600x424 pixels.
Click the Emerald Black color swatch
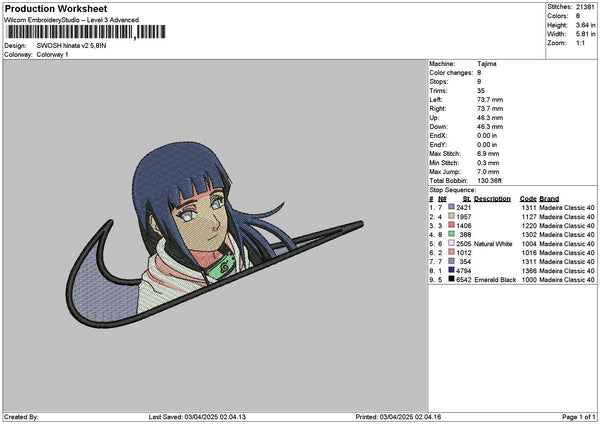tap(451, 279)
